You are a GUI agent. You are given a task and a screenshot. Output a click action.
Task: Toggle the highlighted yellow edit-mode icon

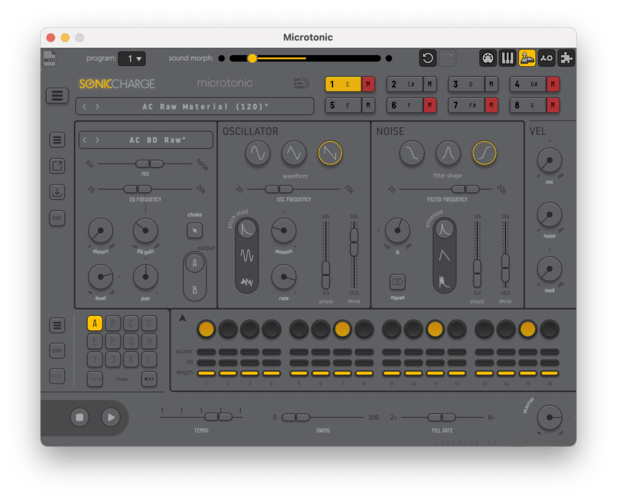coord(527,58)
